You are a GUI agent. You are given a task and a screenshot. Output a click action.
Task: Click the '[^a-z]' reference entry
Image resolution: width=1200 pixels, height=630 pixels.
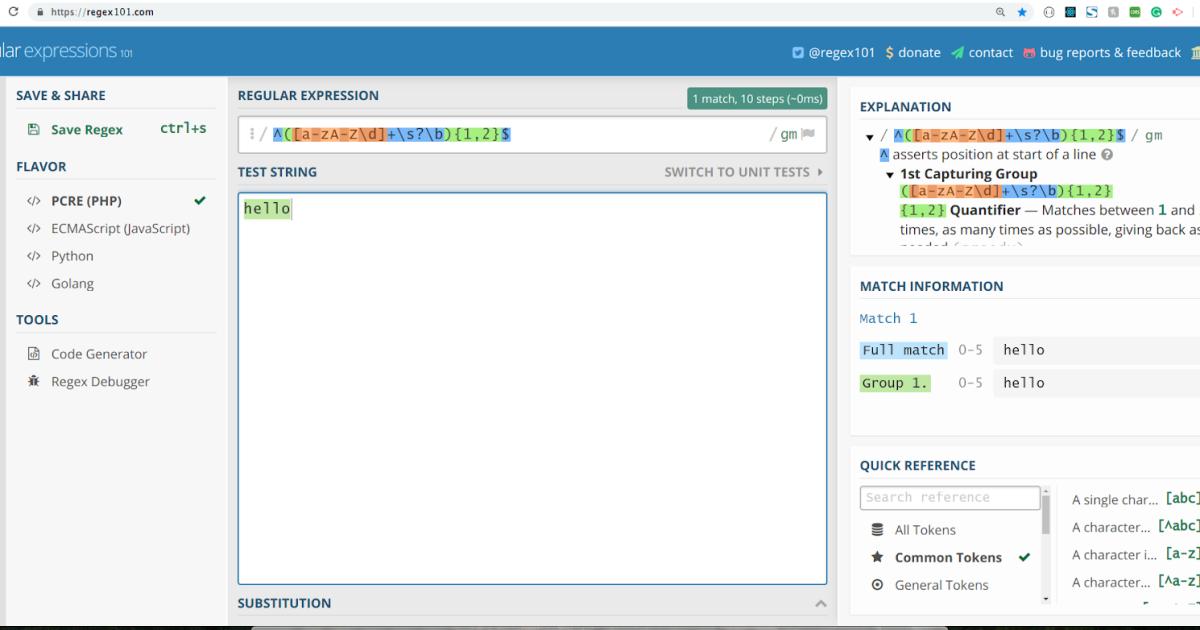(1135, 582)
